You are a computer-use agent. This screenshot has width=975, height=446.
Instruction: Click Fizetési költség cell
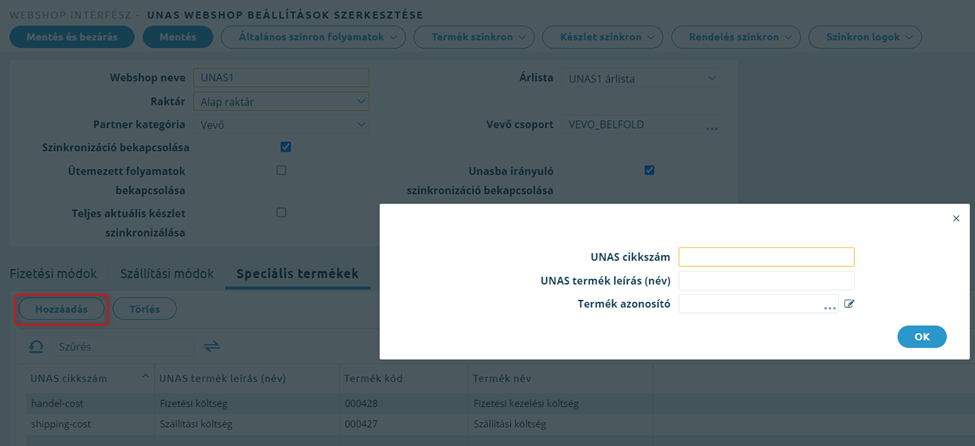click(247, 404)
